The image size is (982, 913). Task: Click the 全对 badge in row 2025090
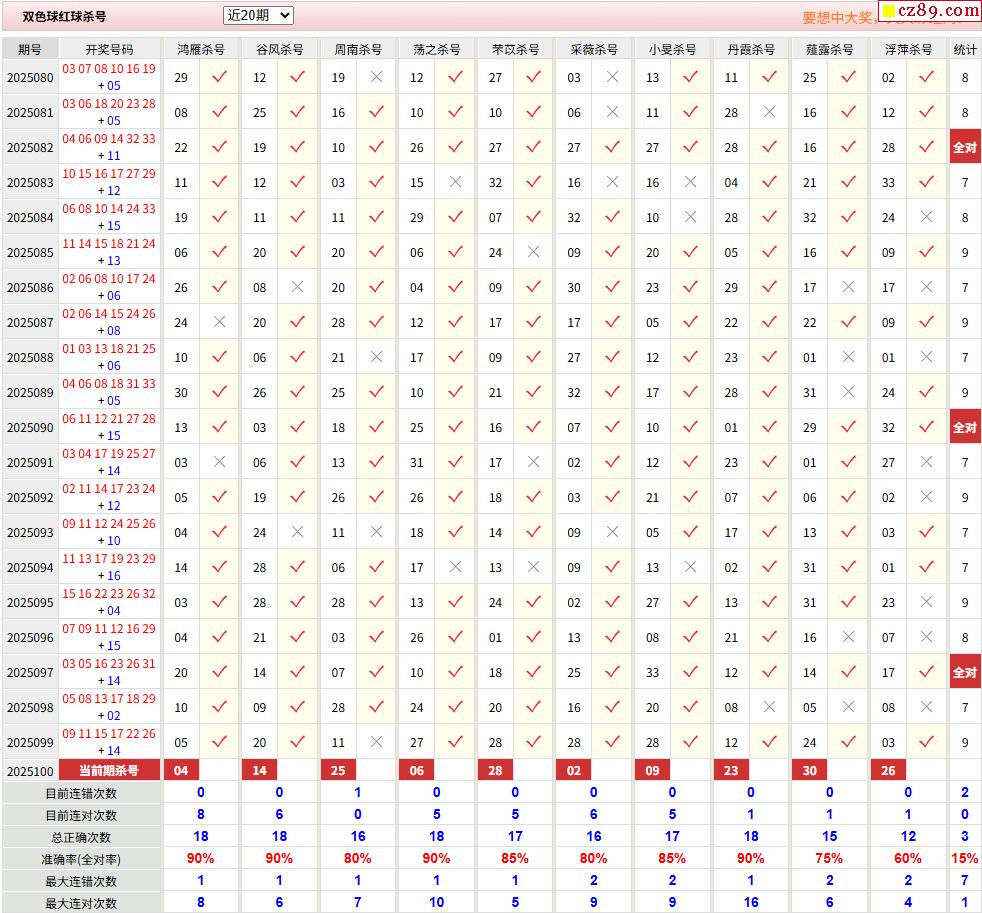965,427
